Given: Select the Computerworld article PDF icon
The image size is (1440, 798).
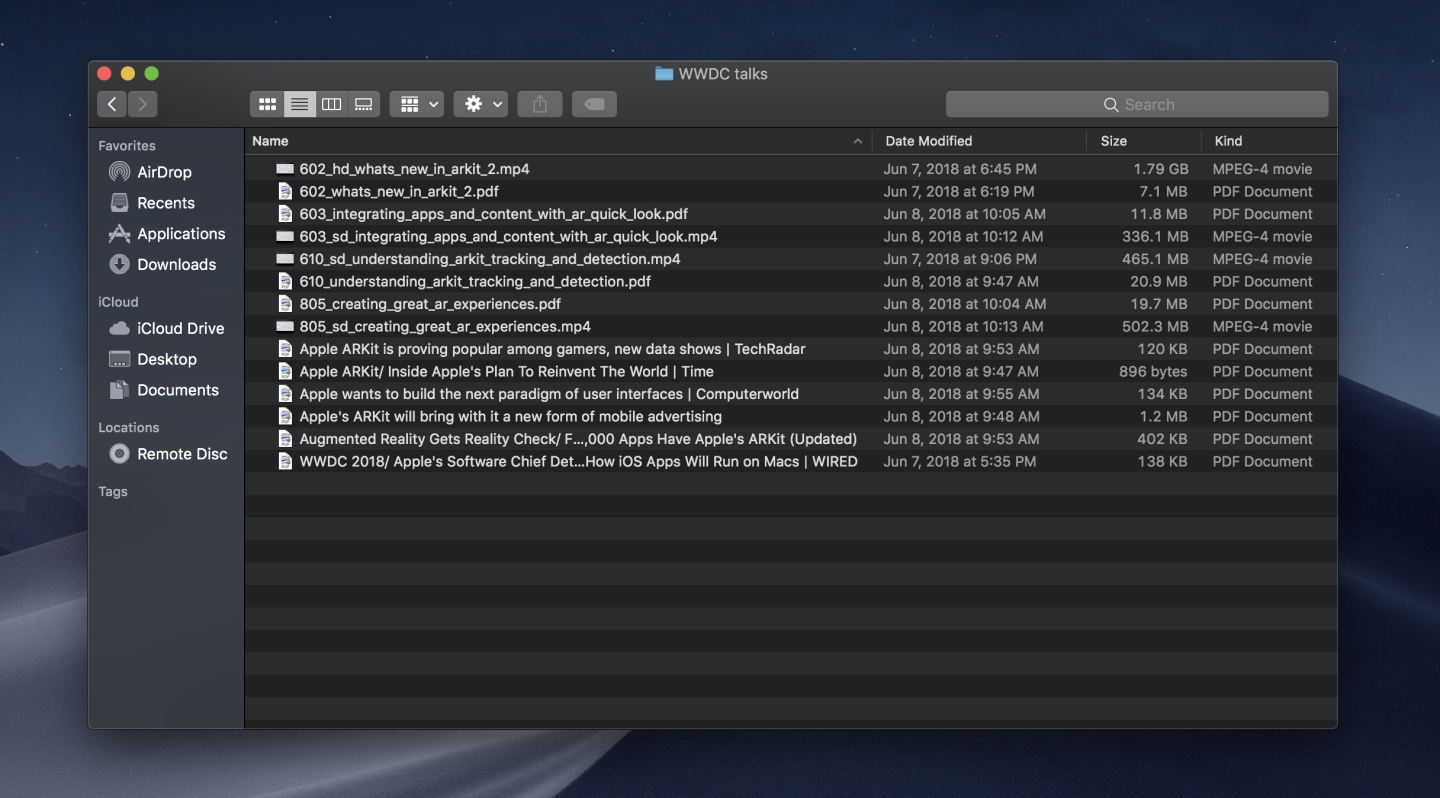Looking at the screenshot, I should [285, 394].
